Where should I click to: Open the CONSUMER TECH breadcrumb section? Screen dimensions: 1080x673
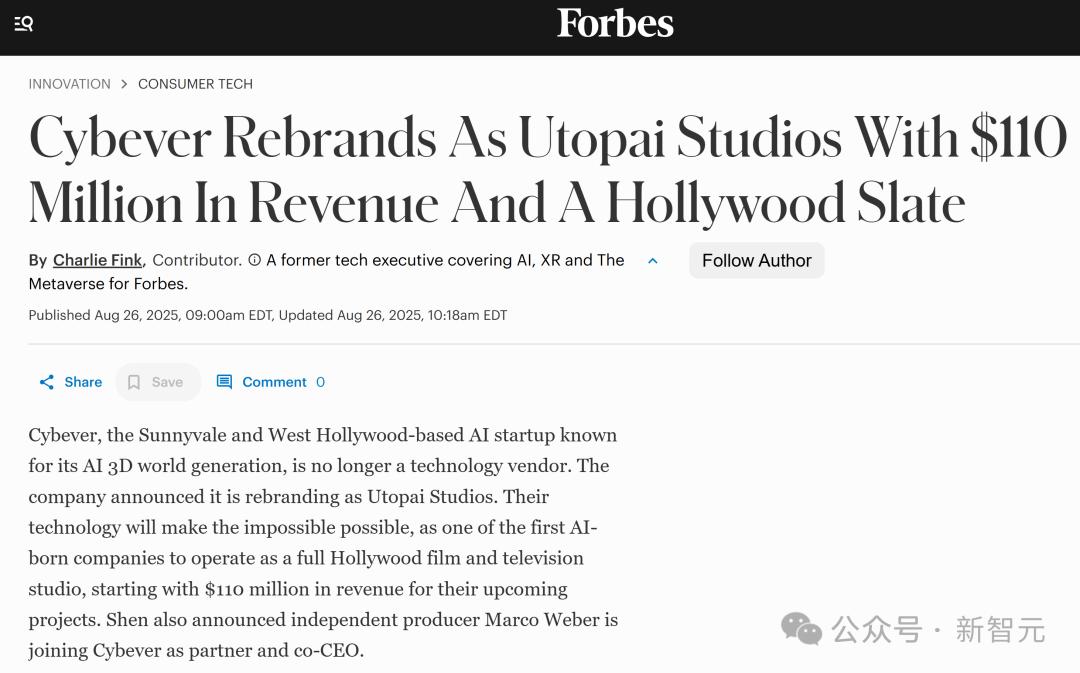(196, 84)
